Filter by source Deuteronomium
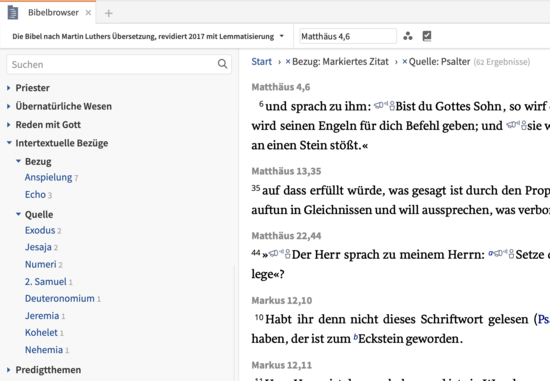 coord(60,299)
